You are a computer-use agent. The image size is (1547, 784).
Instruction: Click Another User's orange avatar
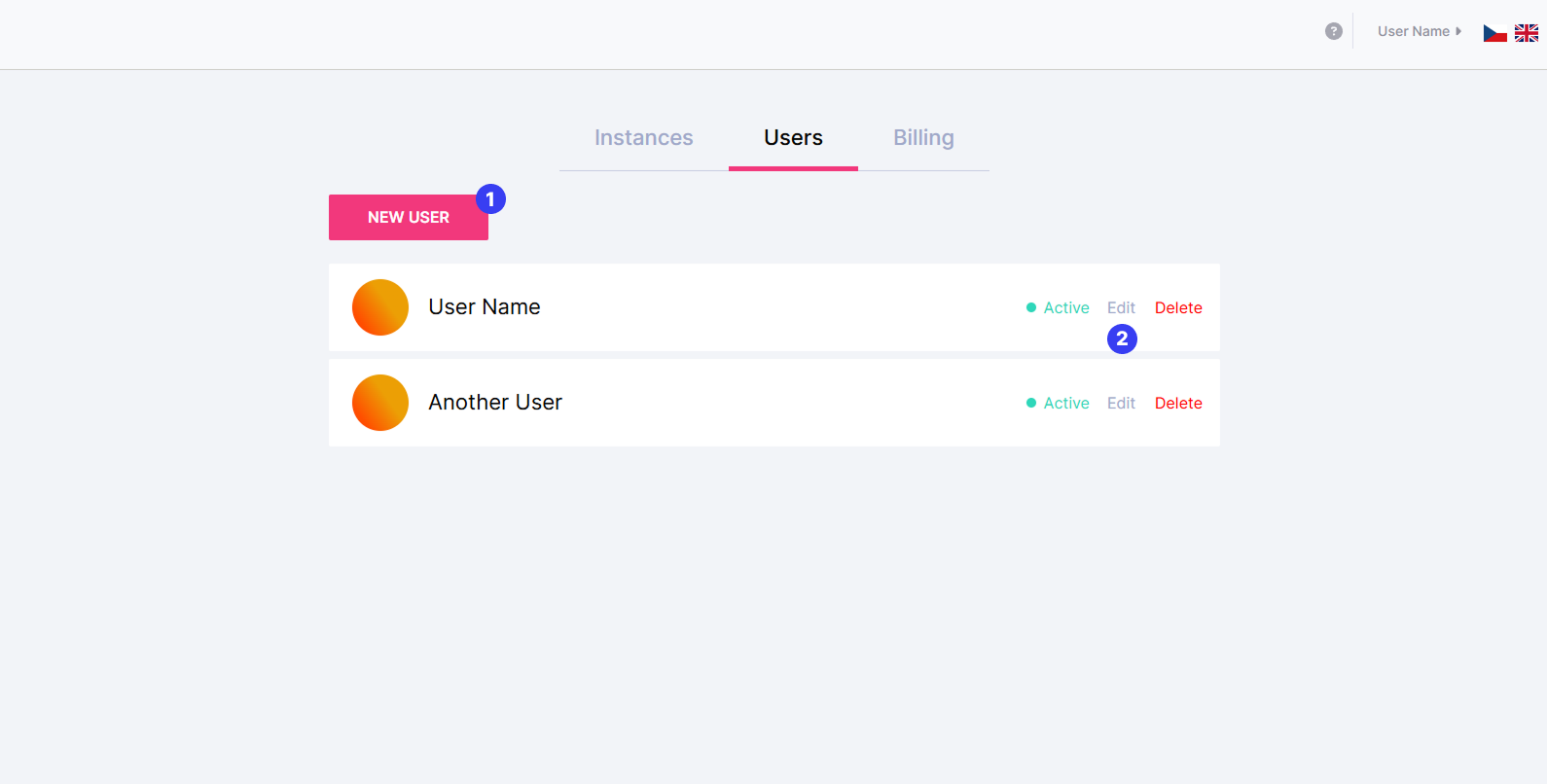(x=380, y=403)
